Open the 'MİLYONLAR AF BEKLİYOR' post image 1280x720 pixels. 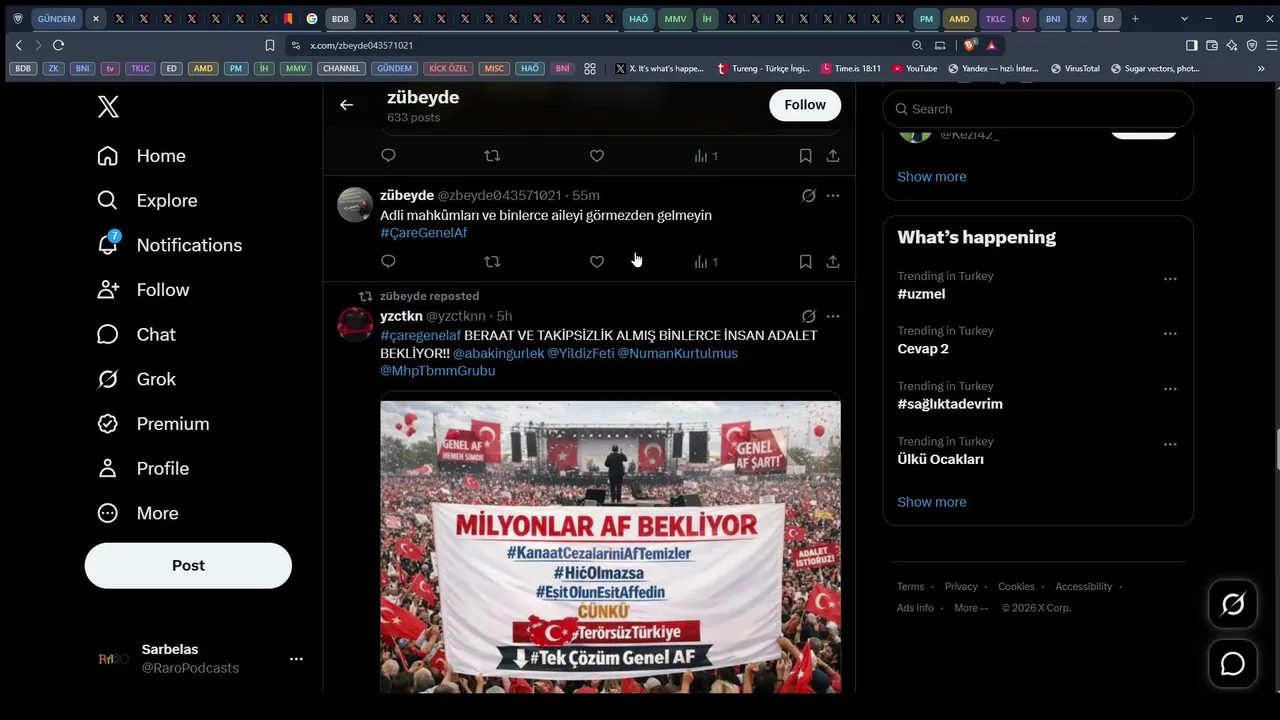click(610, 547)
